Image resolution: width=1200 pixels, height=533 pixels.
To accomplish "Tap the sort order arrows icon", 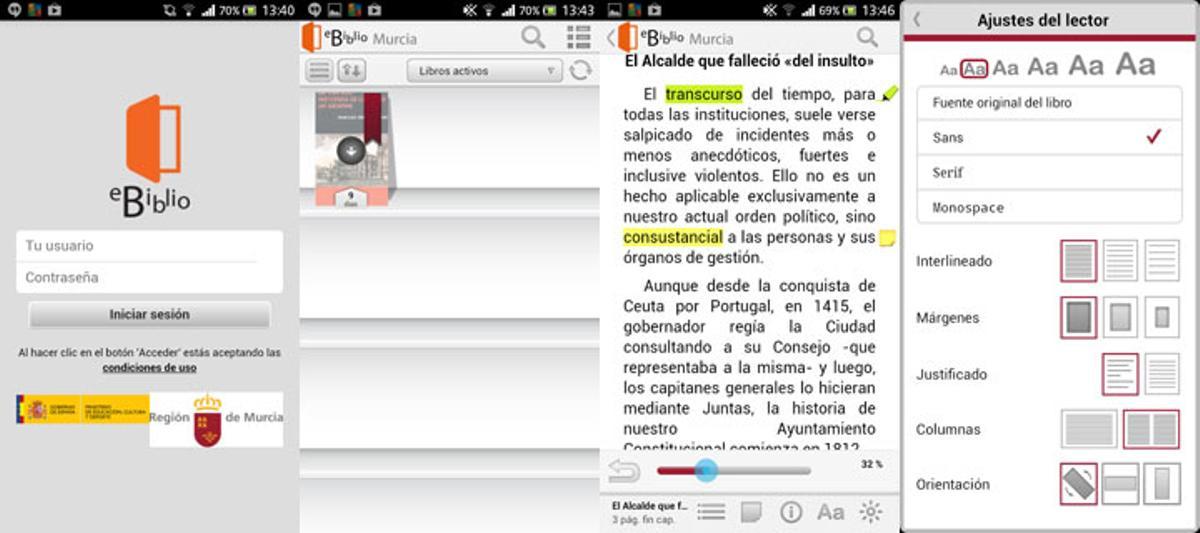I will pos(351,71).
